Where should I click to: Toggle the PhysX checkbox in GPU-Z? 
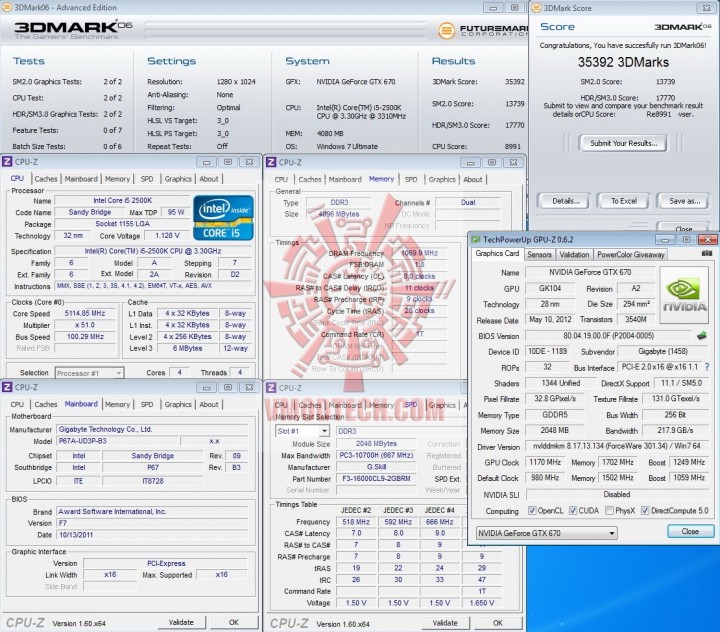click(609, 510)
